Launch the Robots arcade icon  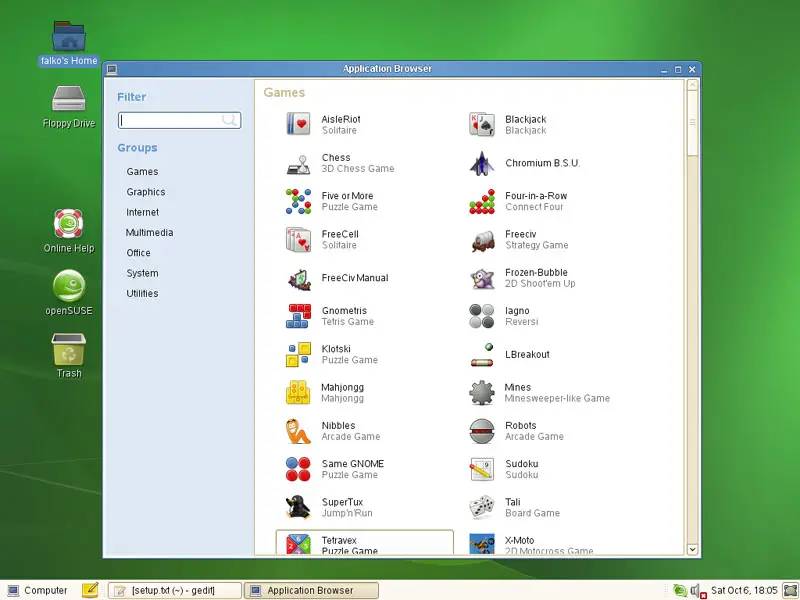[482, 431]
